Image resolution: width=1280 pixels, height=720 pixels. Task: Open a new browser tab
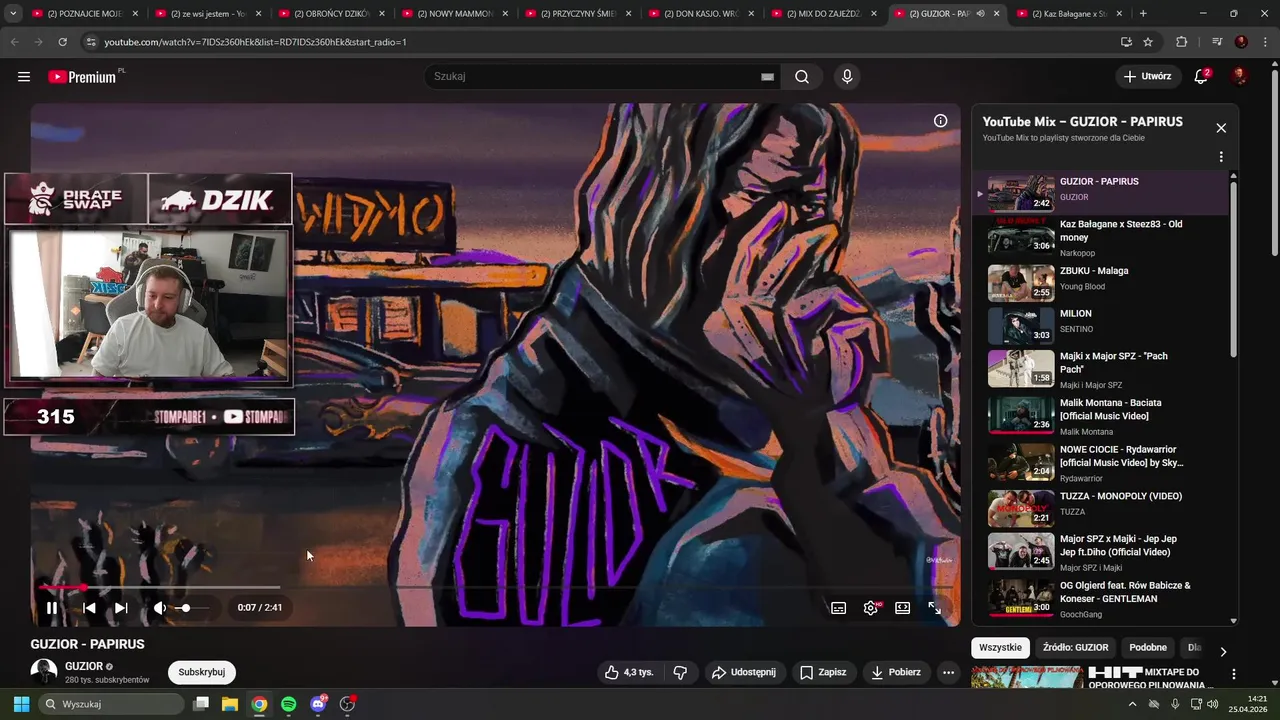[x=1143, y=14]
